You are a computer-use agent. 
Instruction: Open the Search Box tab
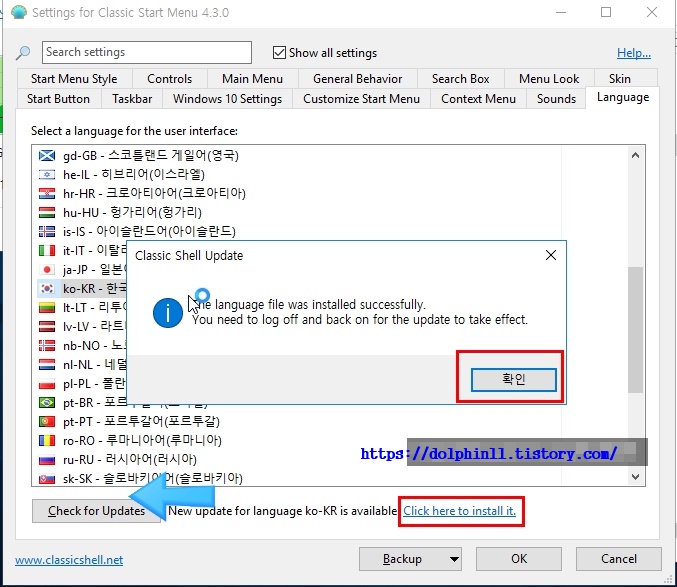click(460, 79)
